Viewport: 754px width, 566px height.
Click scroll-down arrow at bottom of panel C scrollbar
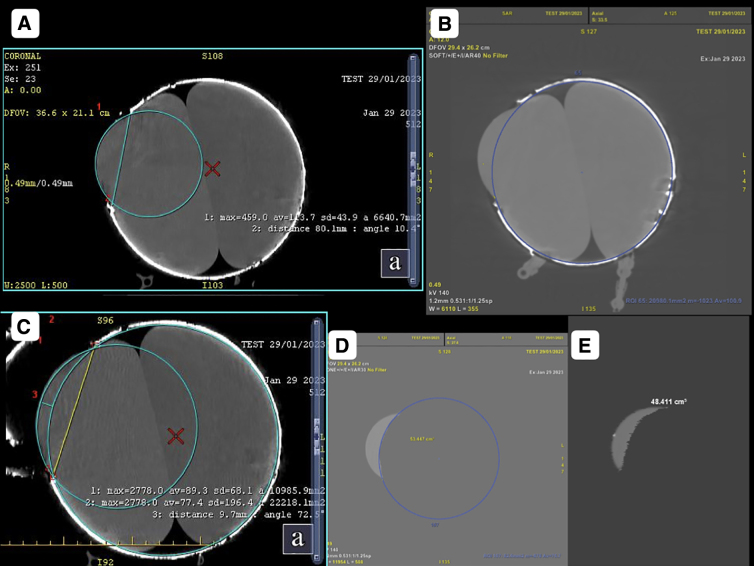316,557
